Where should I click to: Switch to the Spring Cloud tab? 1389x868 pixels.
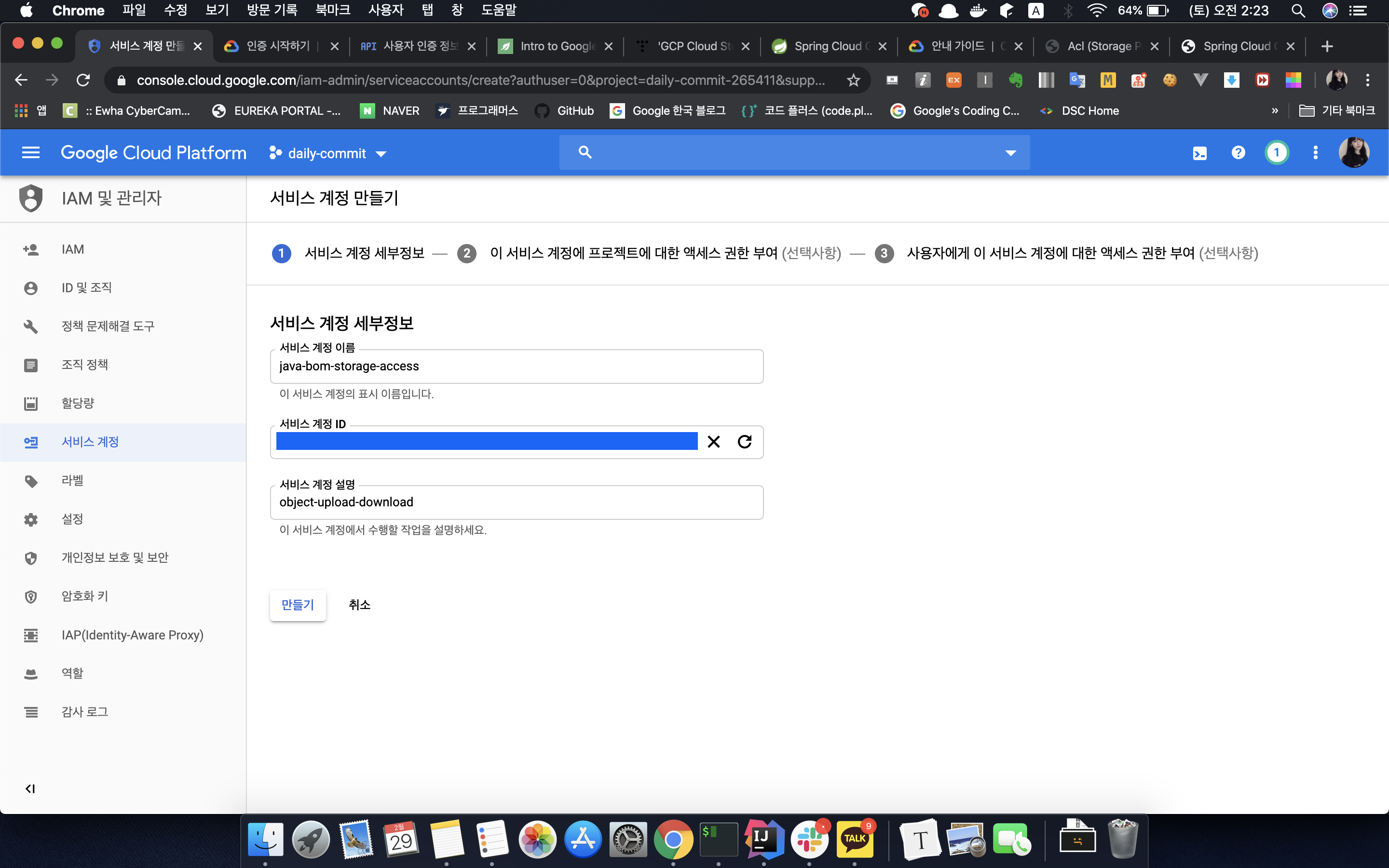(828, 46)
